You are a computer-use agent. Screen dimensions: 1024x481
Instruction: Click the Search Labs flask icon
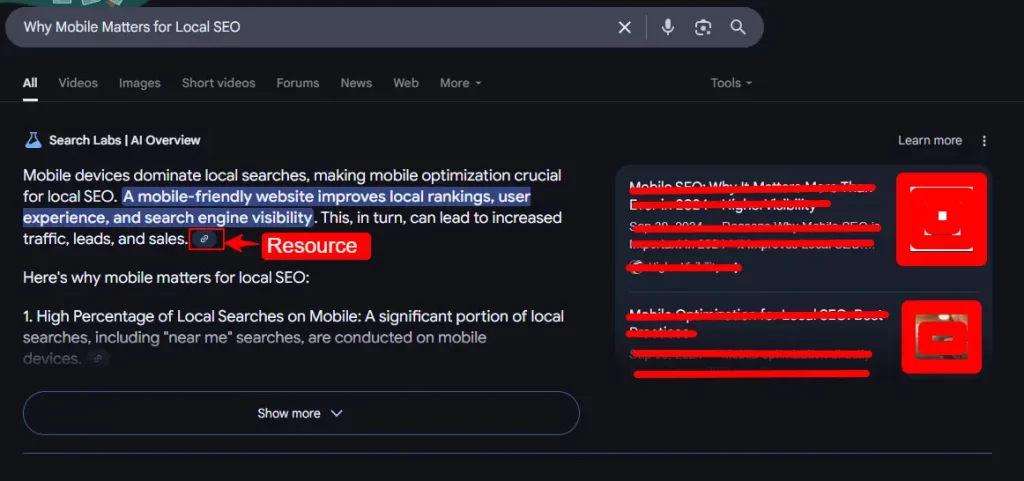(33, 140)
